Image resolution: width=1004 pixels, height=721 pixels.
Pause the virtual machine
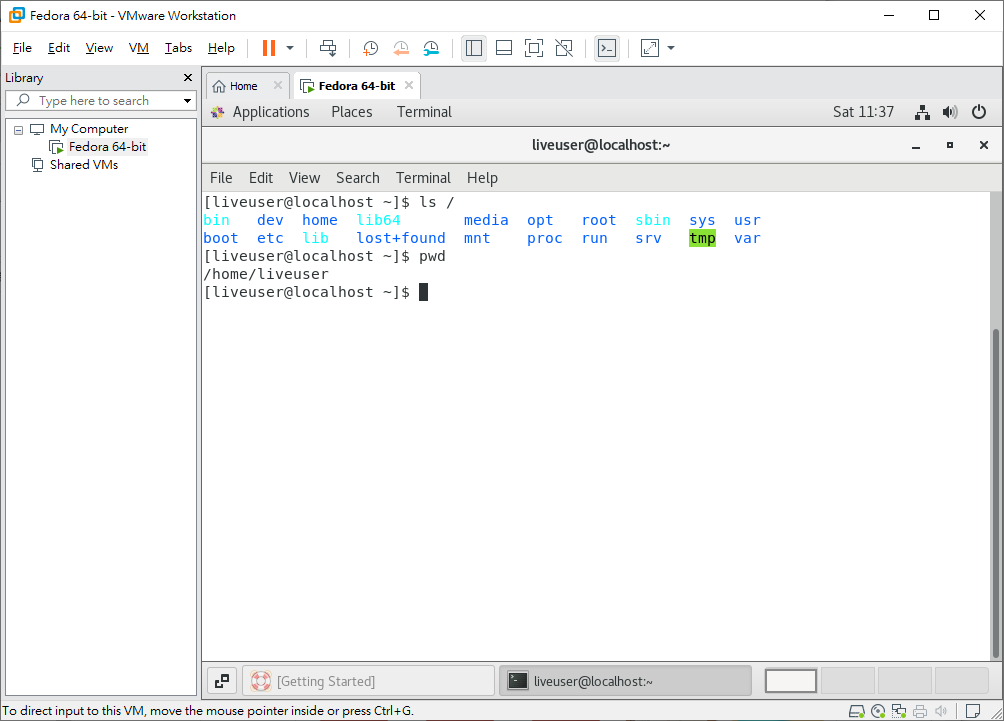[x=269, y=48]
